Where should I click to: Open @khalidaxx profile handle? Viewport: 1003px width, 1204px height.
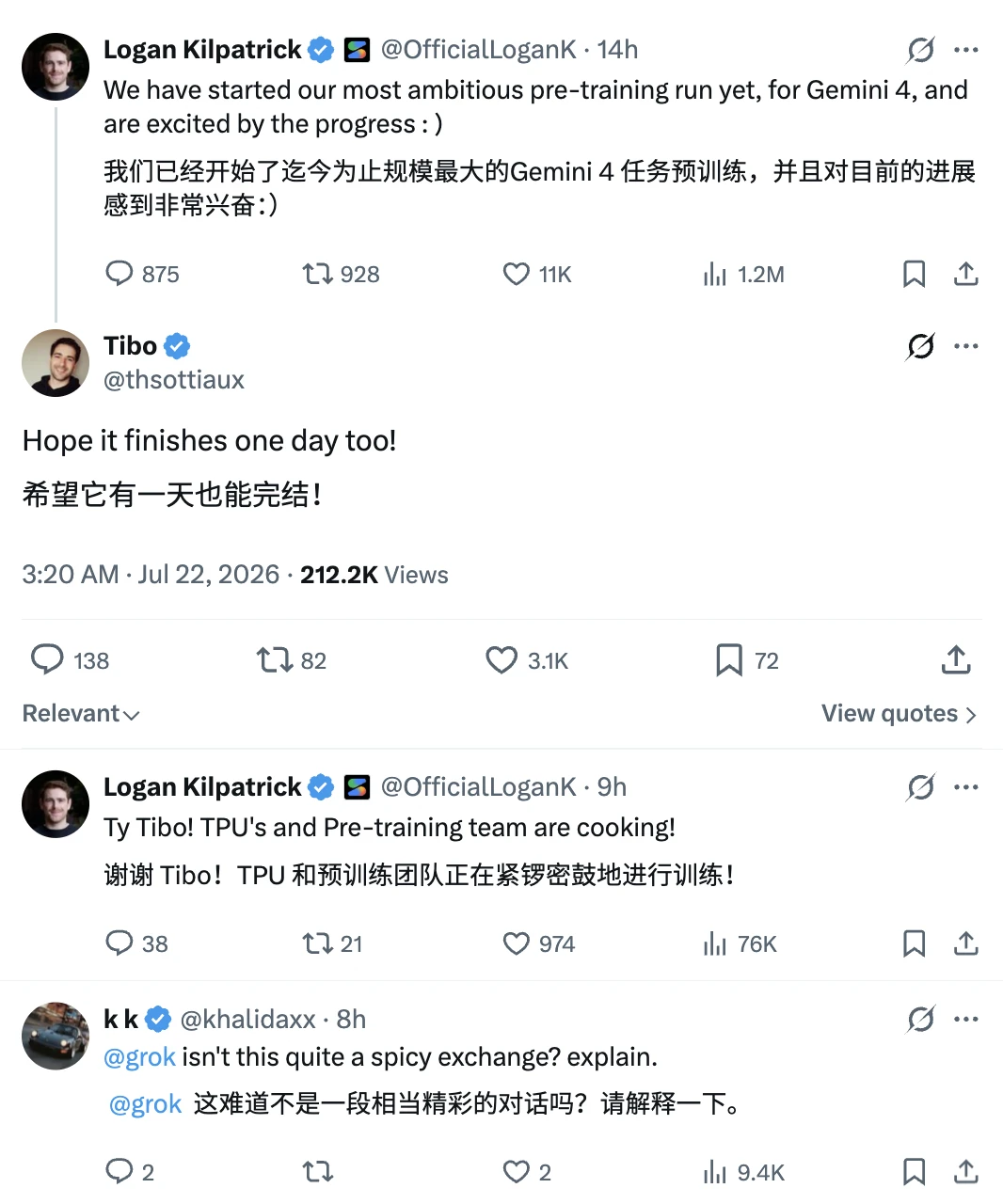point(247,1019)
